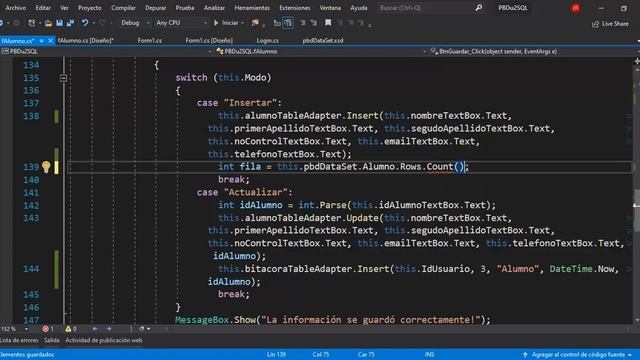This screenshot has height=360, width=640.
Task: Click the Undo arrow icon
Action: 84,23
